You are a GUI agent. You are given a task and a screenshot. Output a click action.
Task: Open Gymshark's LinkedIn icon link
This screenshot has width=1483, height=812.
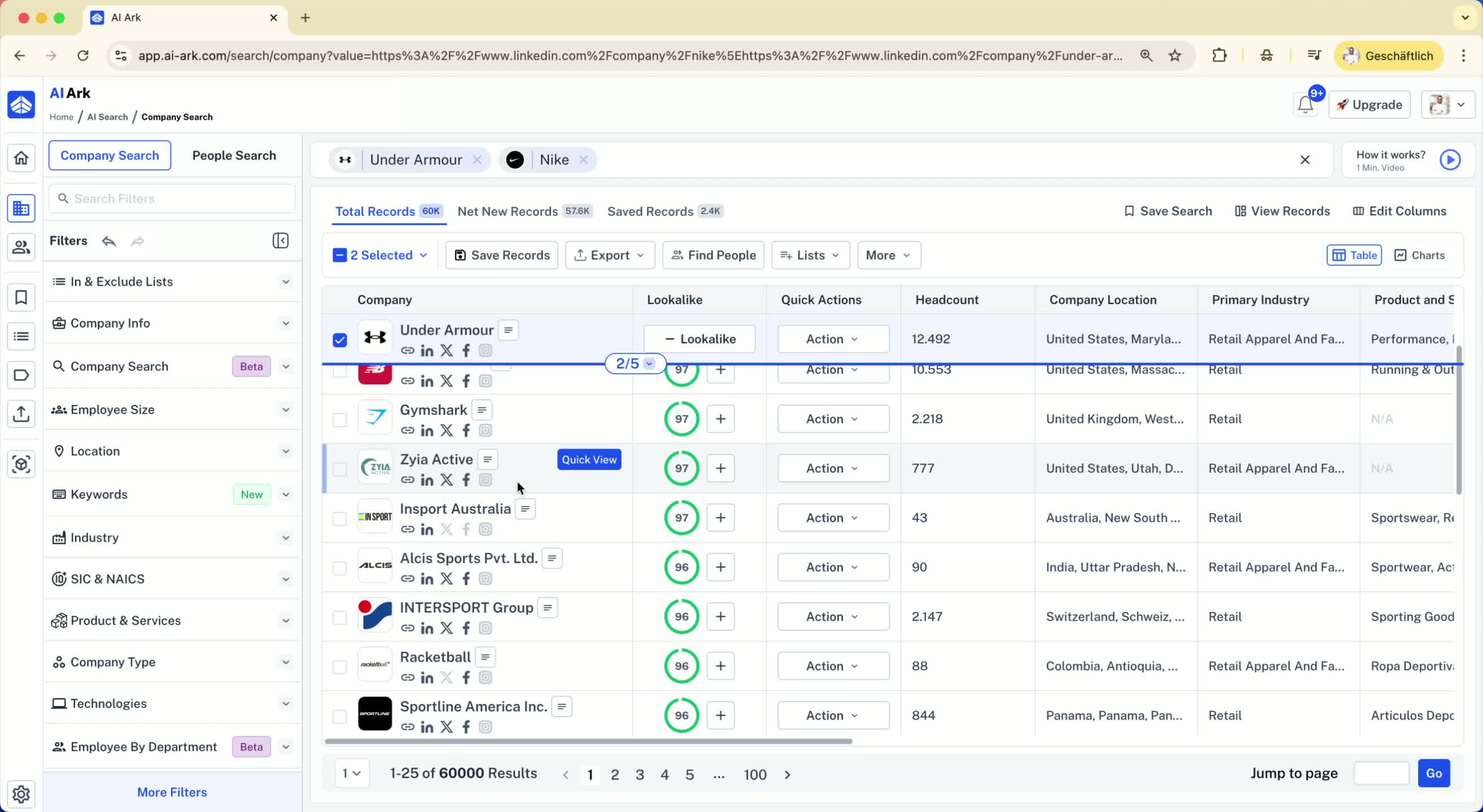(x=427, y=431)
